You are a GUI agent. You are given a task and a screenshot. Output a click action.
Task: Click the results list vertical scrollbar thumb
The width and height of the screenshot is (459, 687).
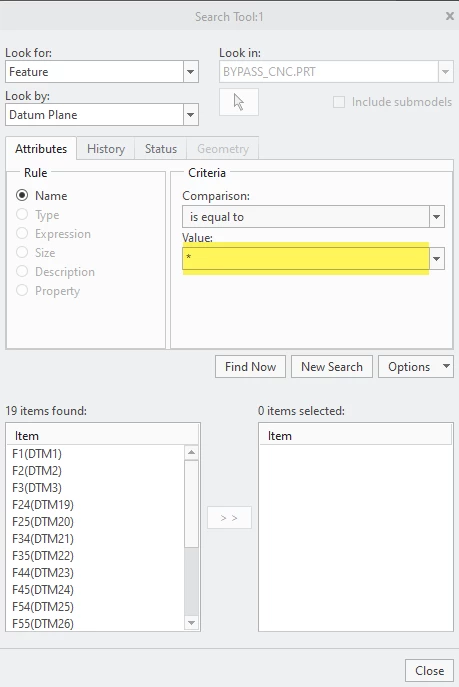191,503
